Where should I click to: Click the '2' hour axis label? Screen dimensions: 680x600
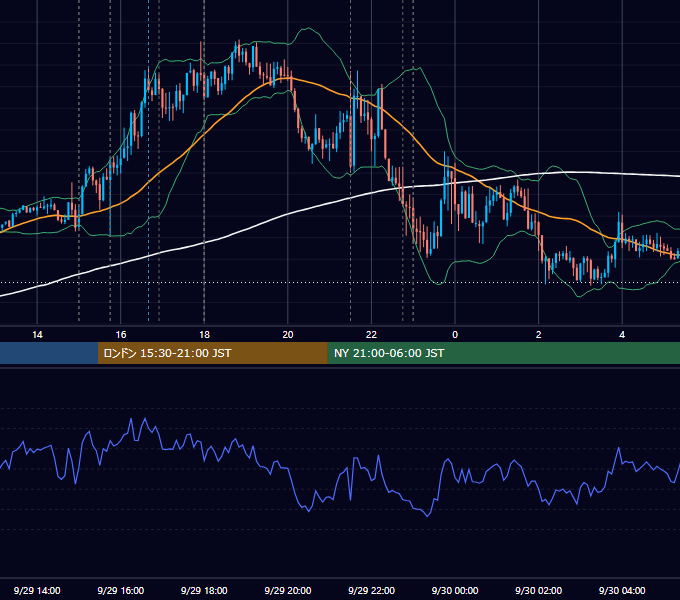click(x=539, y=335)
